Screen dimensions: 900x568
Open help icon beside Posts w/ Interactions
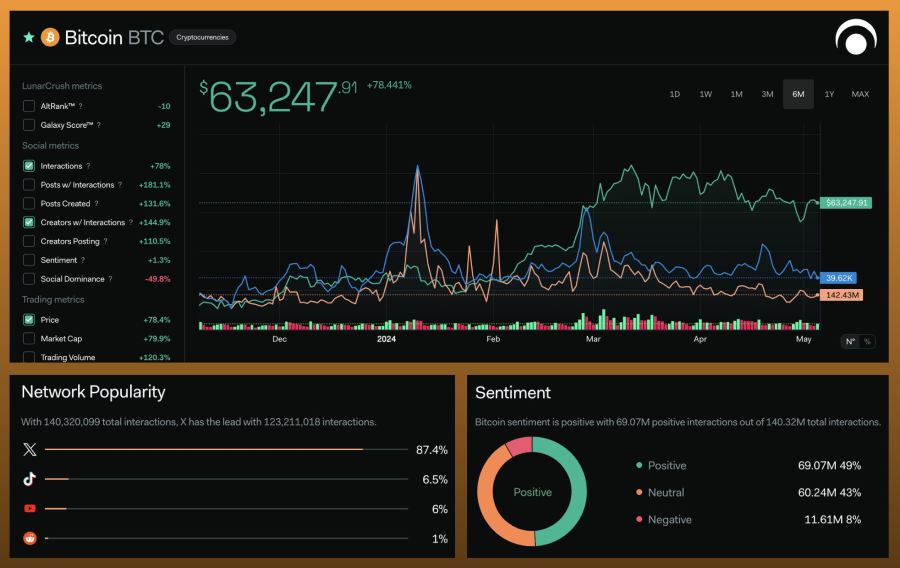(120, 185)
